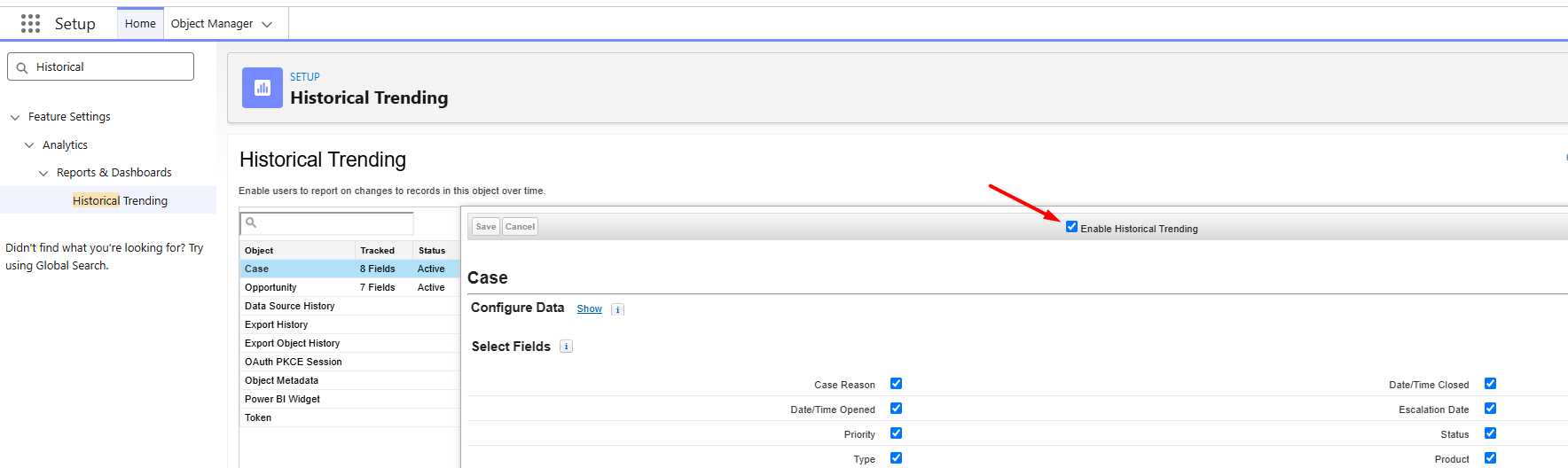The image size is (1568, 468).
Task: Click the Cancel button
Action: [520, 227]
